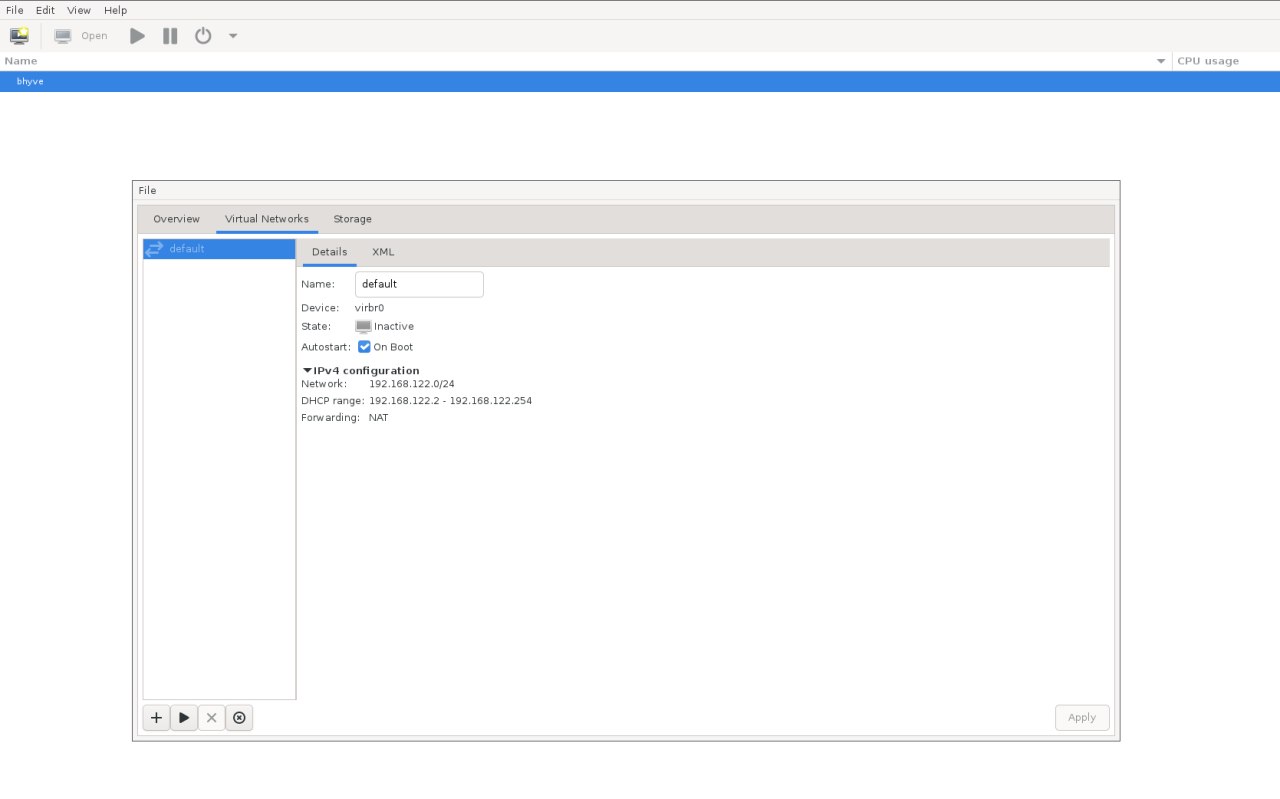Switch to the Overview tab

pyautogui.click(x=176, y=219)
